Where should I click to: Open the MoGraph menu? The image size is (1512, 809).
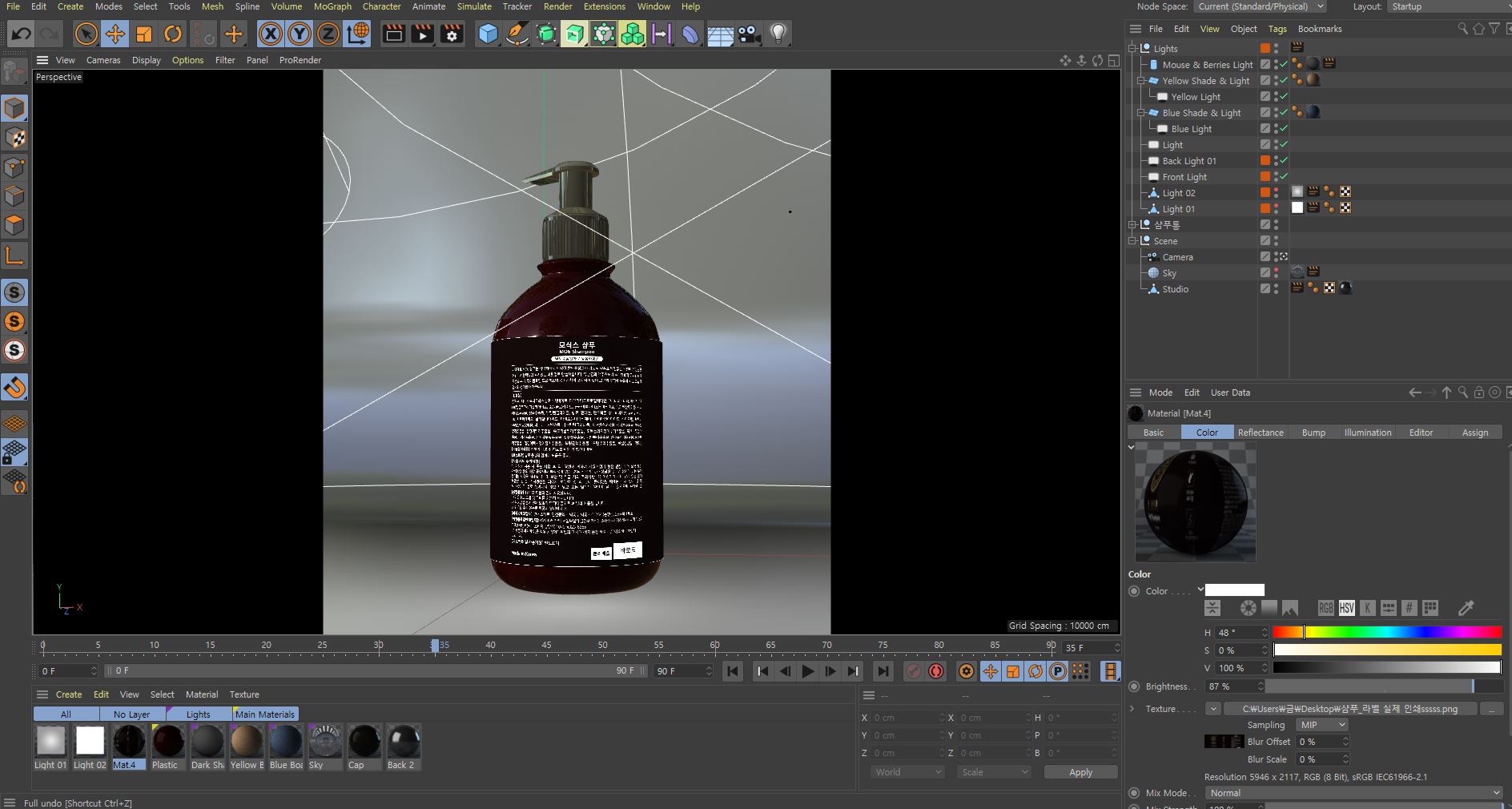click(332, 6)
